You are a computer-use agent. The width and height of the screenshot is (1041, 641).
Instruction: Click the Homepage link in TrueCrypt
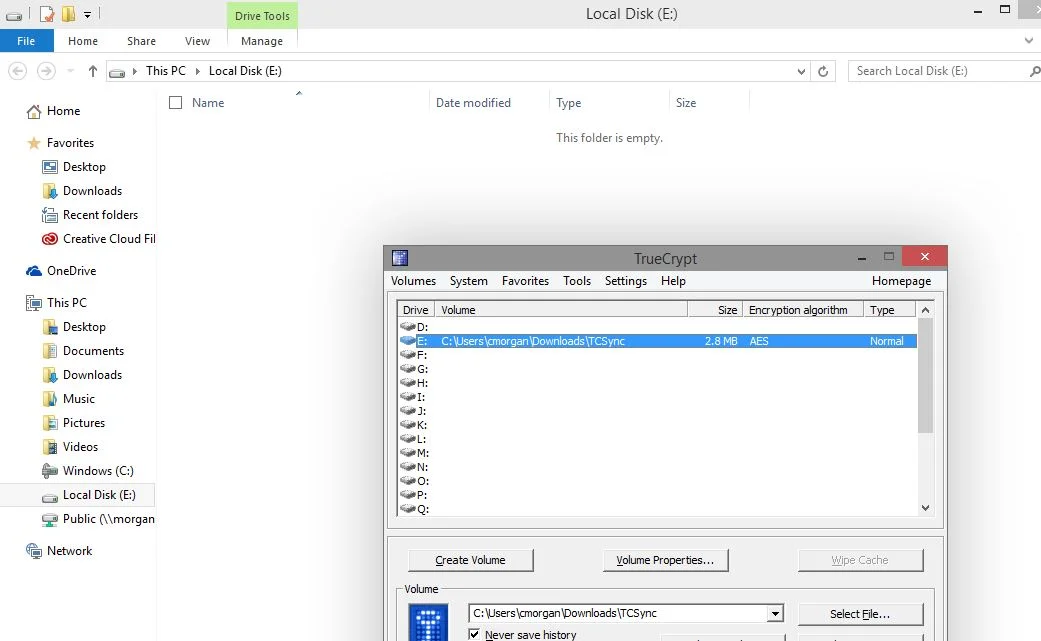[902, 281]
